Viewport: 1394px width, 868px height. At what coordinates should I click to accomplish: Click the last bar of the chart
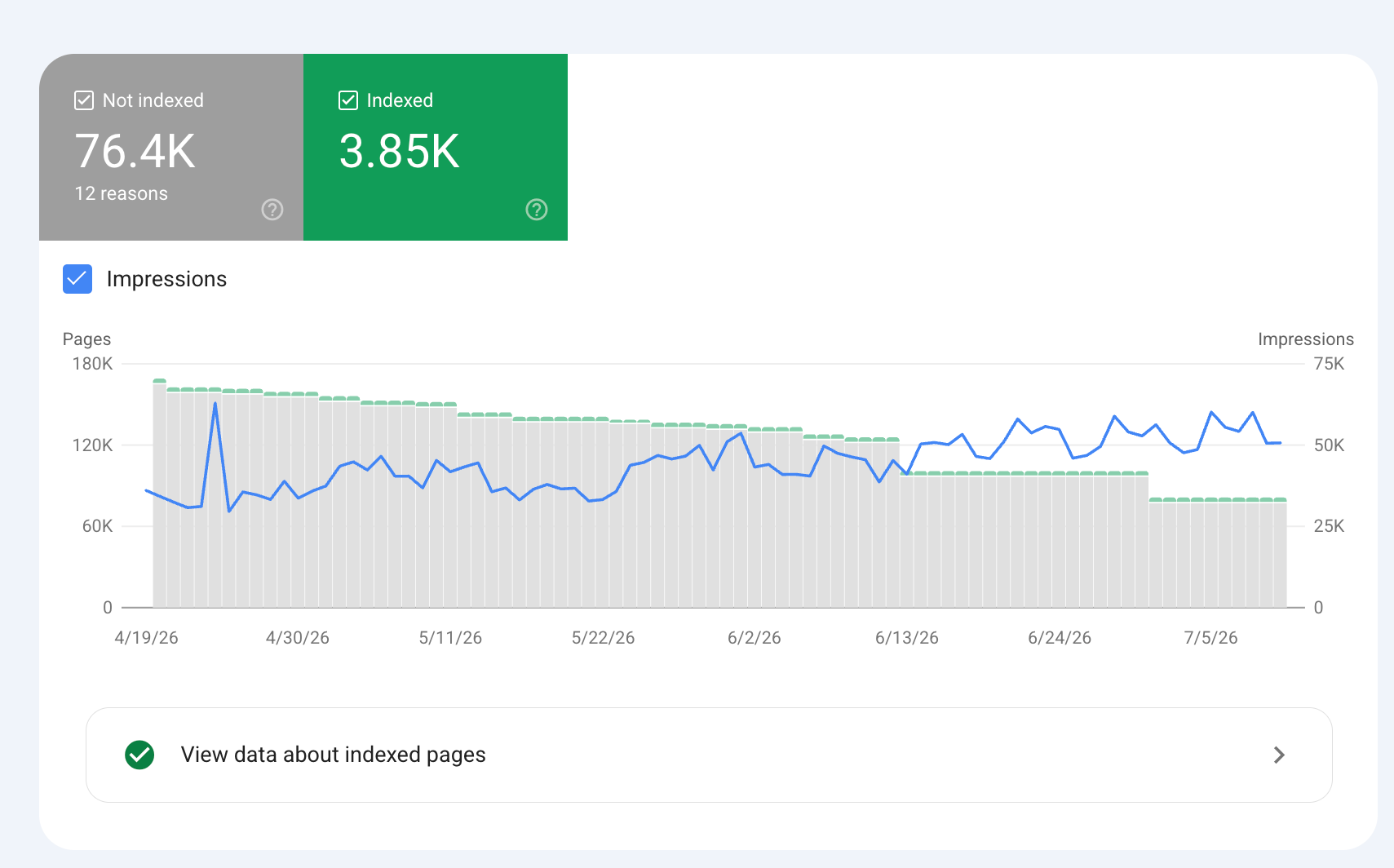coord(1280,553)
